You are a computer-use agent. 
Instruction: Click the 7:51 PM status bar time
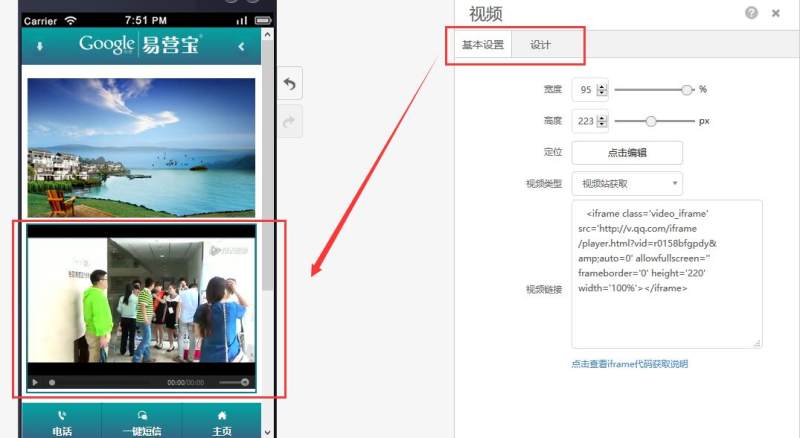click(x=146, y=20)
